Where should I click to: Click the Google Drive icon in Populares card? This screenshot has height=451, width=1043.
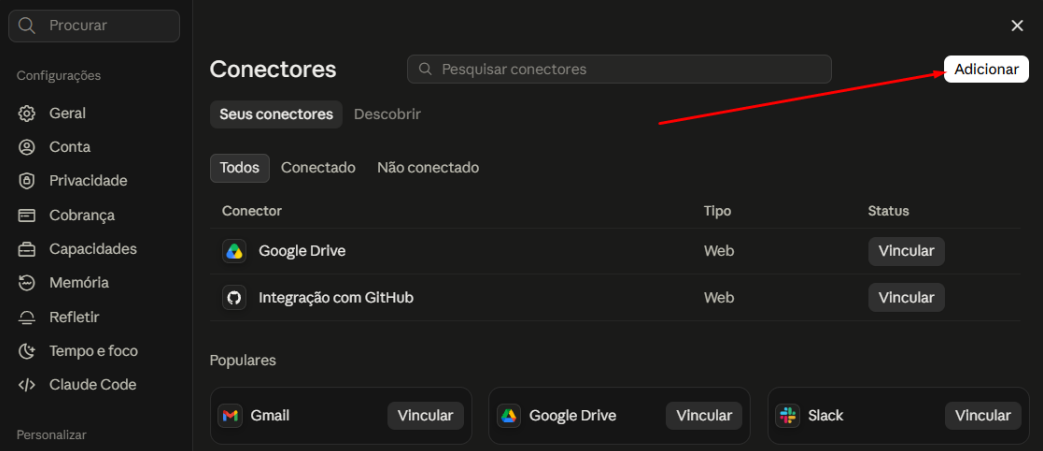509,416
